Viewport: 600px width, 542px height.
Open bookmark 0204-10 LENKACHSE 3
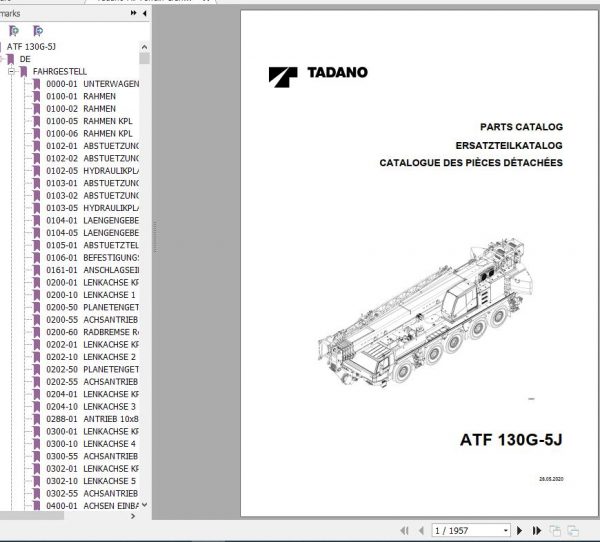pos(91,406)
